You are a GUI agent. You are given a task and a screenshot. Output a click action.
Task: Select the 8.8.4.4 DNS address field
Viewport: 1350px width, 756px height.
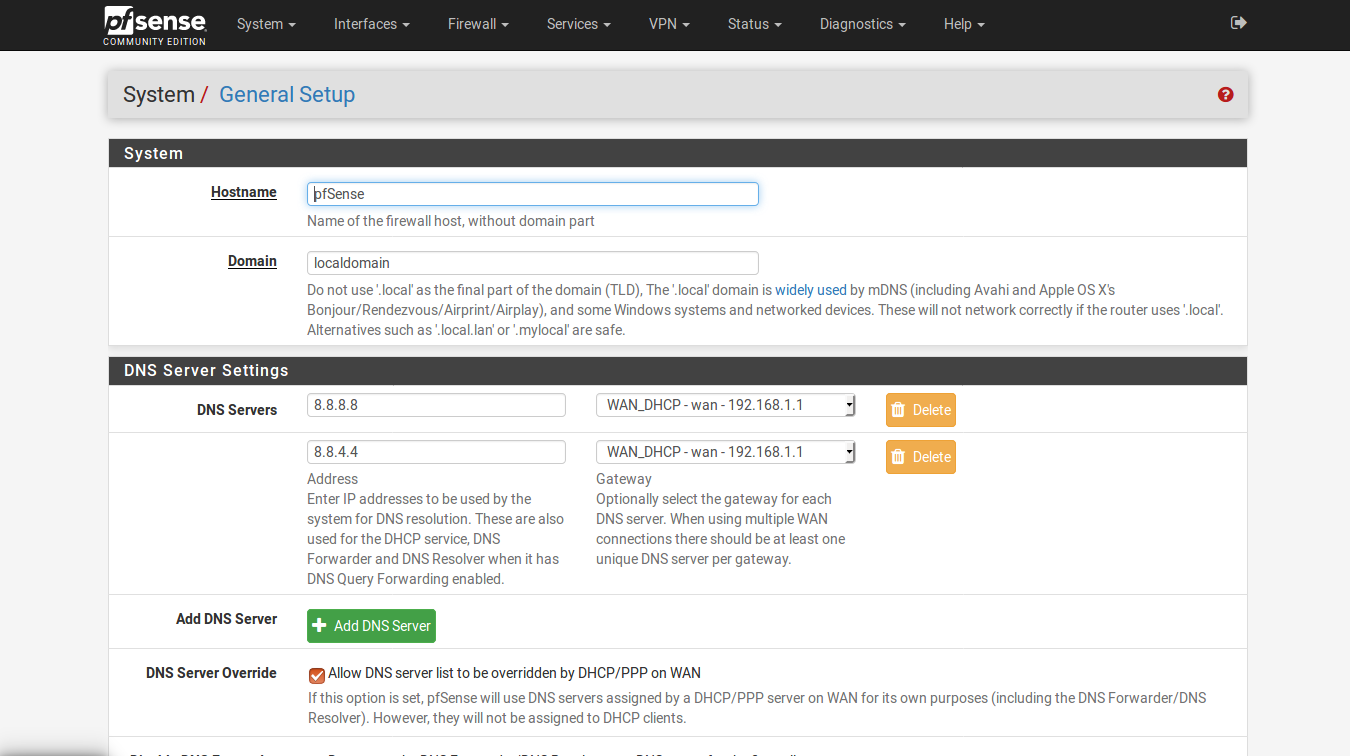click(436, 452)
